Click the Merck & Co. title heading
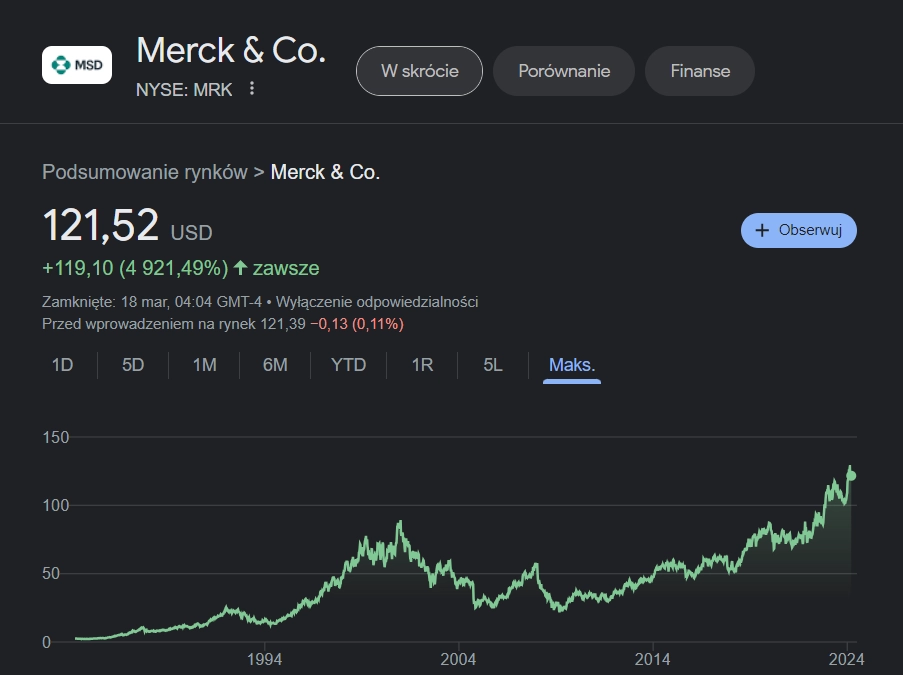Image resolution: width=903 pixels, height=675 pixels. coord(231,50)
